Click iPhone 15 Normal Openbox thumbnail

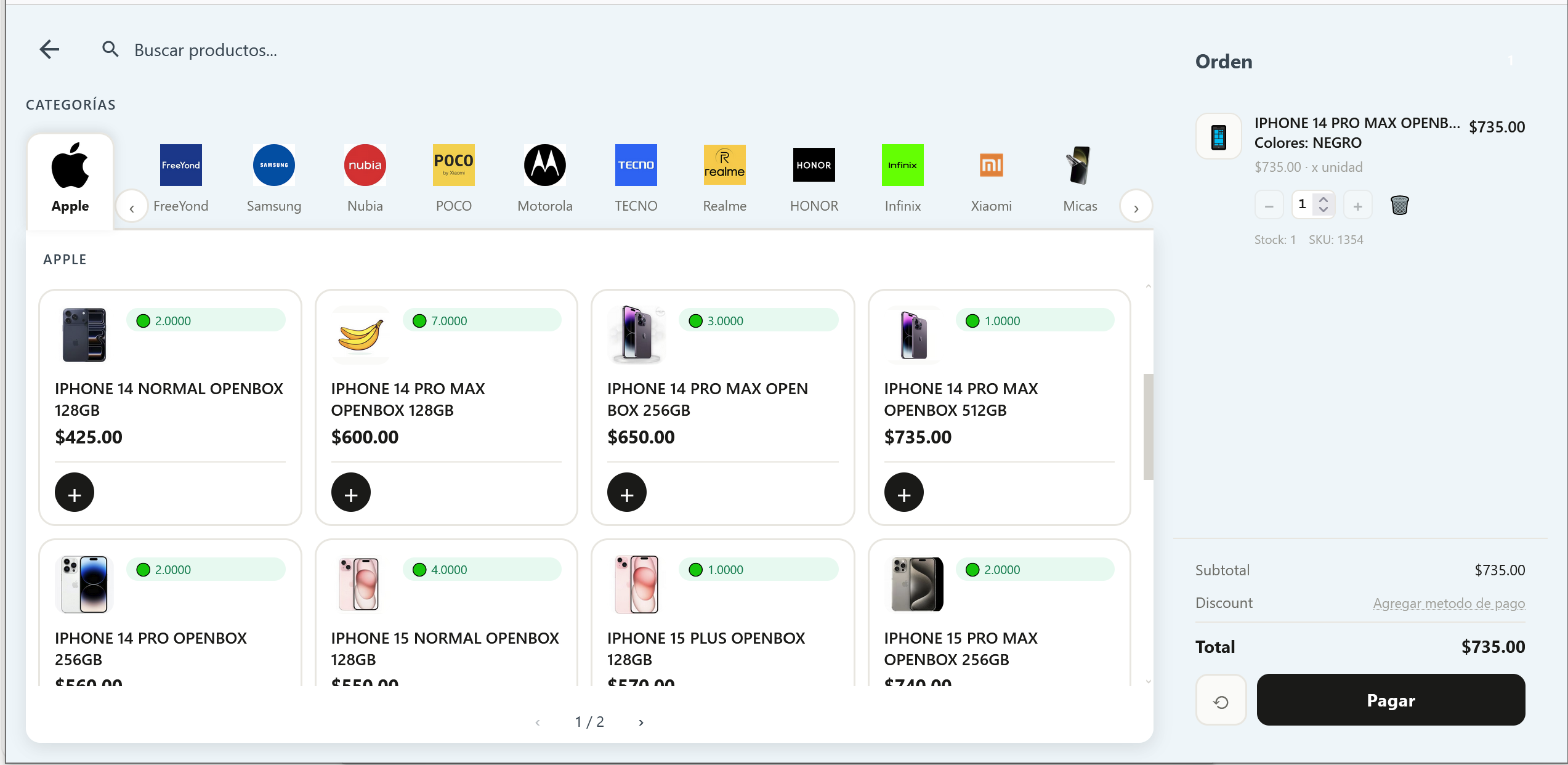pyautogui.click(x=361, y=585)
